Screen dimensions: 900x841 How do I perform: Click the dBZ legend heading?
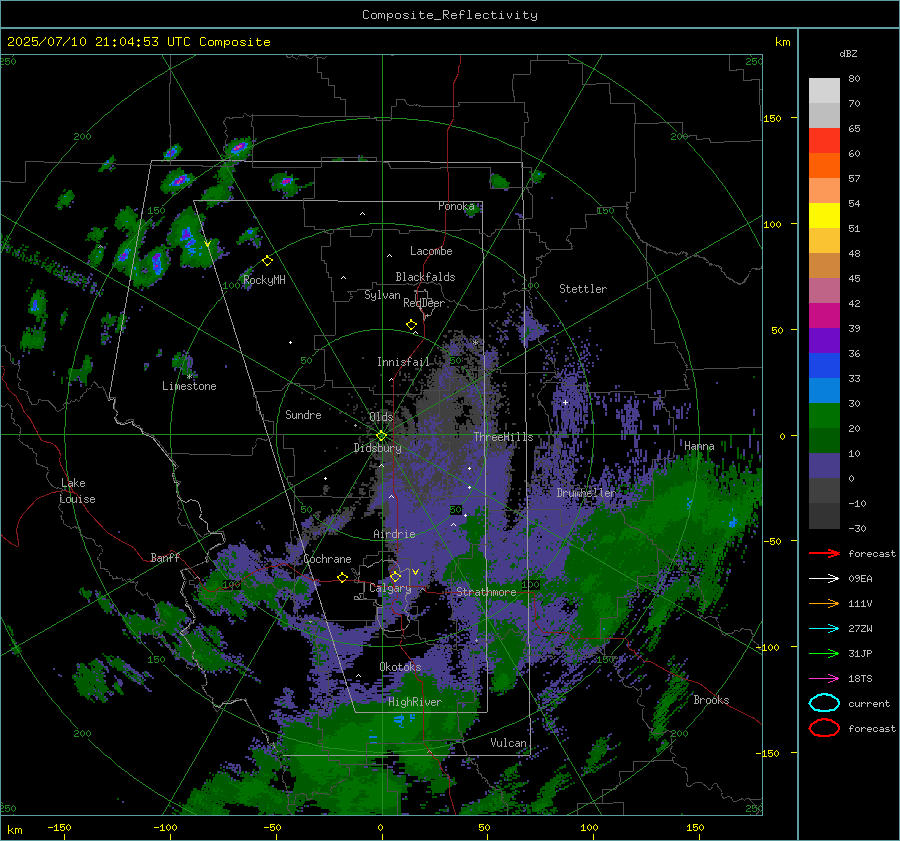(x=848, y=53)
